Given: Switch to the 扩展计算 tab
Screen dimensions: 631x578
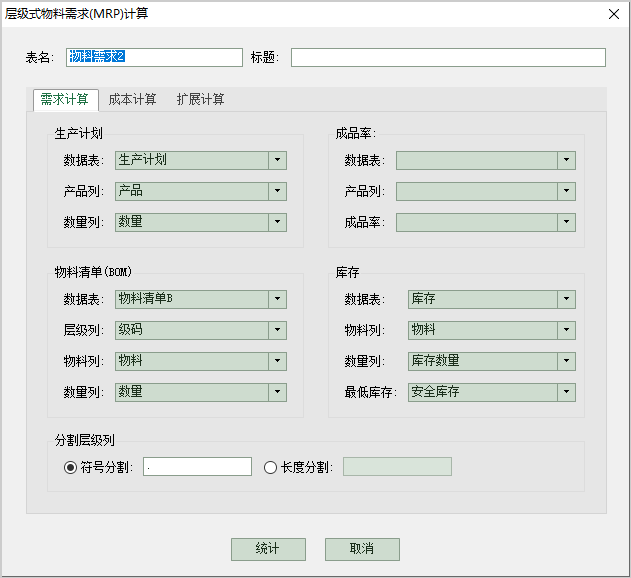Looking at the screenshot, I should pyautogui.click(x=200, y=99).
